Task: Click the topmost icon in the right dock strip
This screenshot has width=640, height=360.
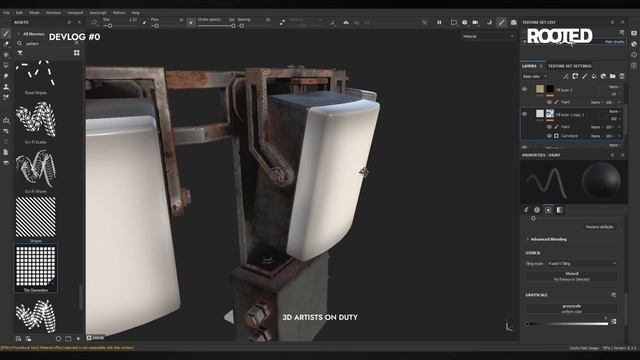Action: pos(634,33)
